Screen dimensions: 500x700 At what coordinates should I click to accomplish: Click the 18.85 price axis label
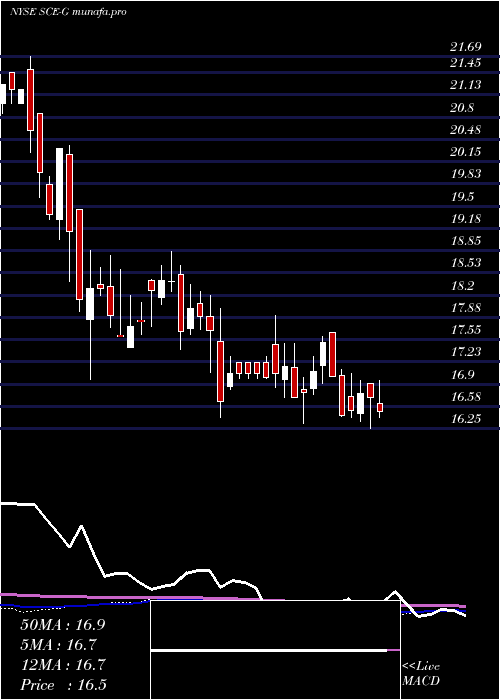coord(466,241)
